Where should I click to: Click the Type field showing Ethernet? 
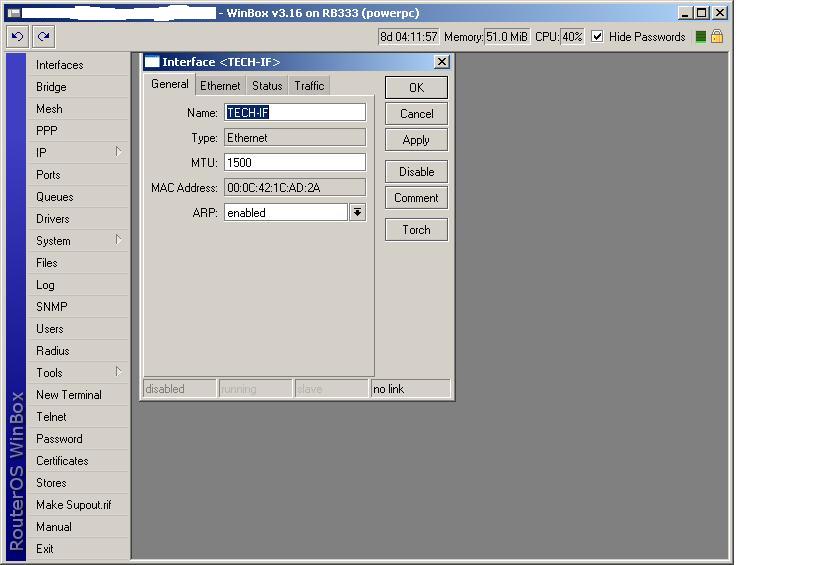[295, 138]
